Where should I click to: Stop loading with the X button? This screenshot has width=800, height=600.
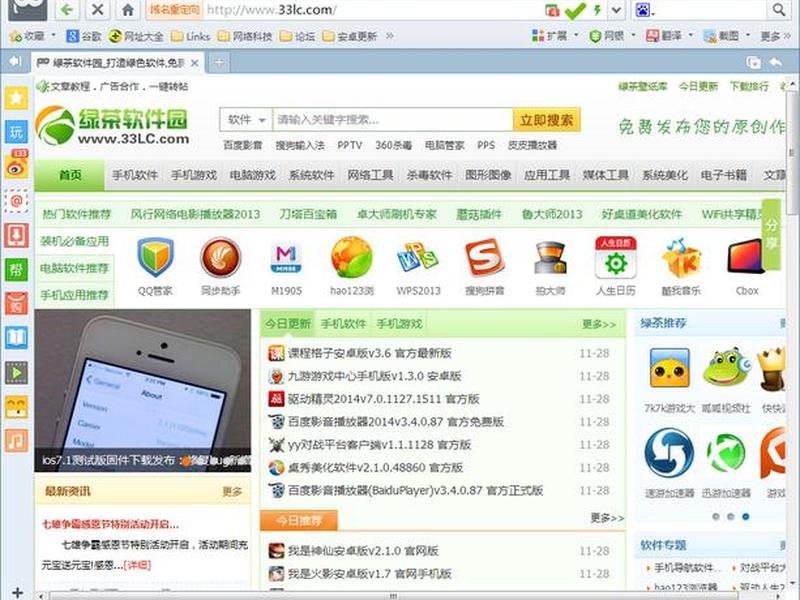[x=97, y=10]
